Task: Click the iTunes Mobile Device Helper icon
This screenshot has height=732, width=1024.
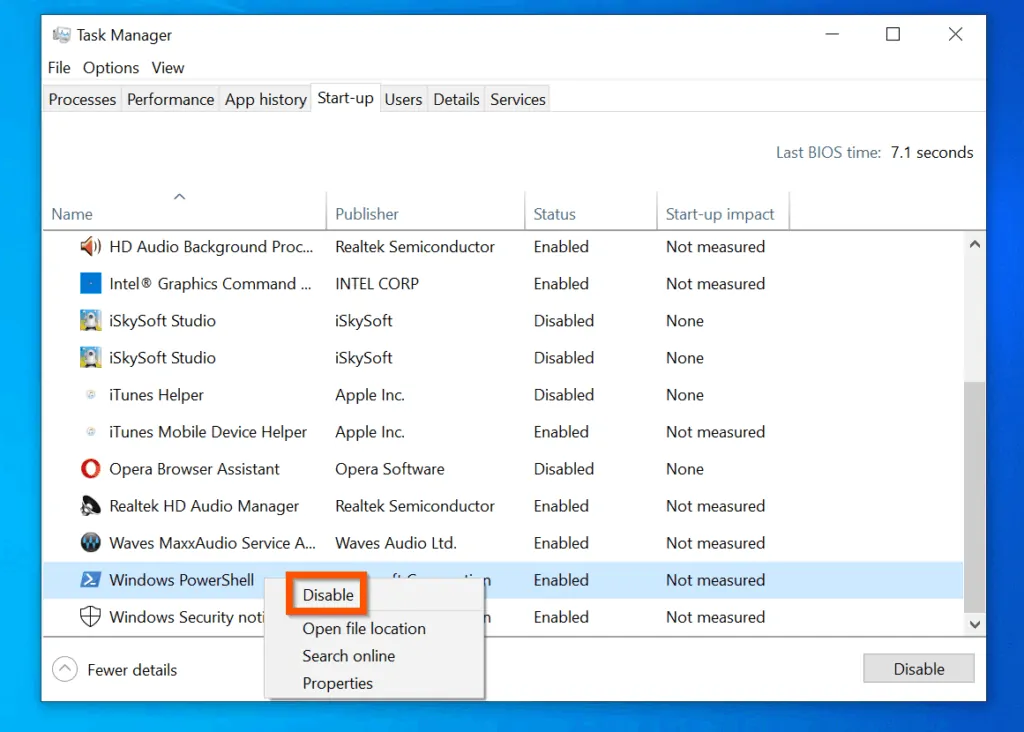Action: [x=91, y=432]
